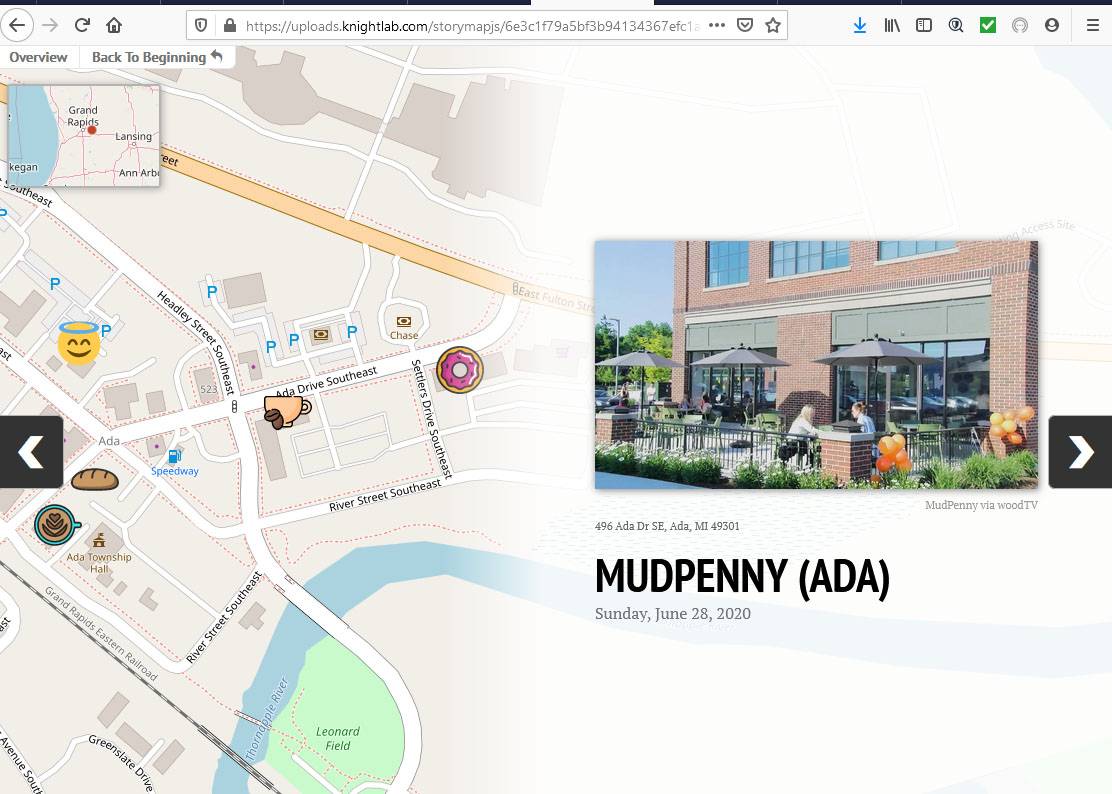Click the donut marker on the map
Screen dimensions: 1112x794
coord(459,369)
